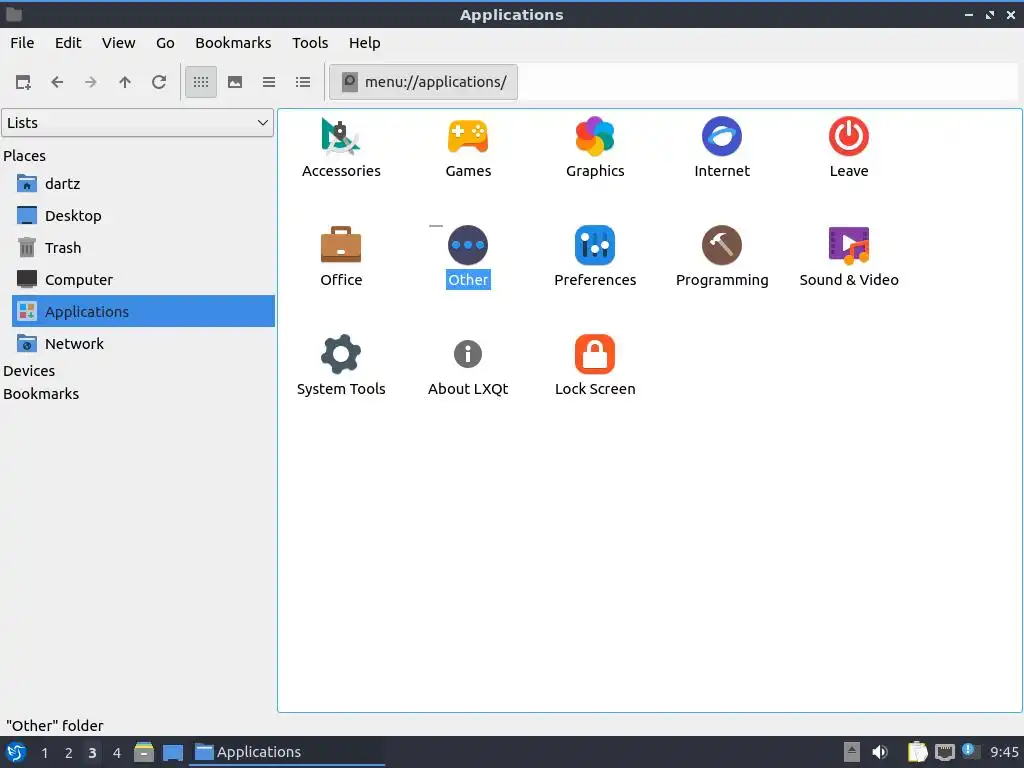Open the update notifier tray icon
This screenshot has height=768, width=1024.
(970, 751)
